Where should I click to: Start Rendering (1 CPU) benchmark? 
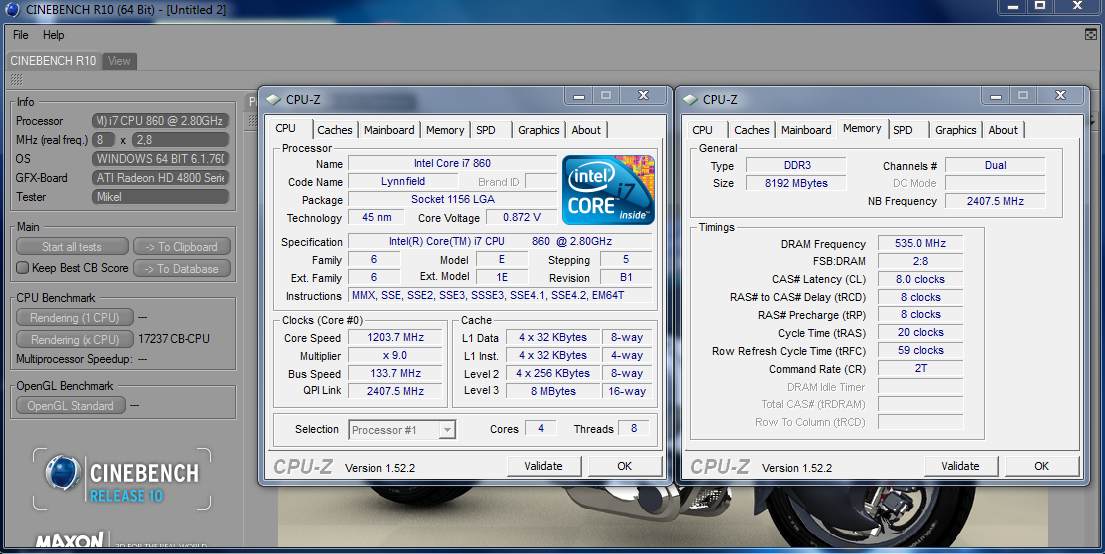coord(75,318)
